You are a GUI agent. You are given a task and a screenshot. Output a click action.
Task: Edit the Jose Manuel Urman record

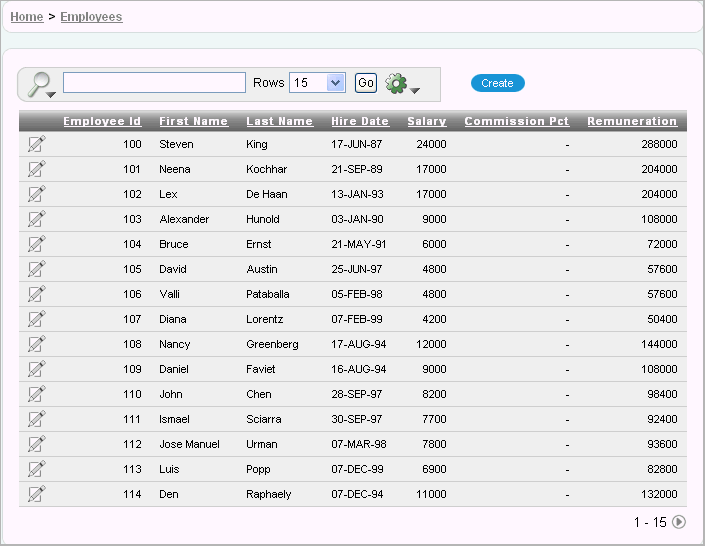(37, 444)
